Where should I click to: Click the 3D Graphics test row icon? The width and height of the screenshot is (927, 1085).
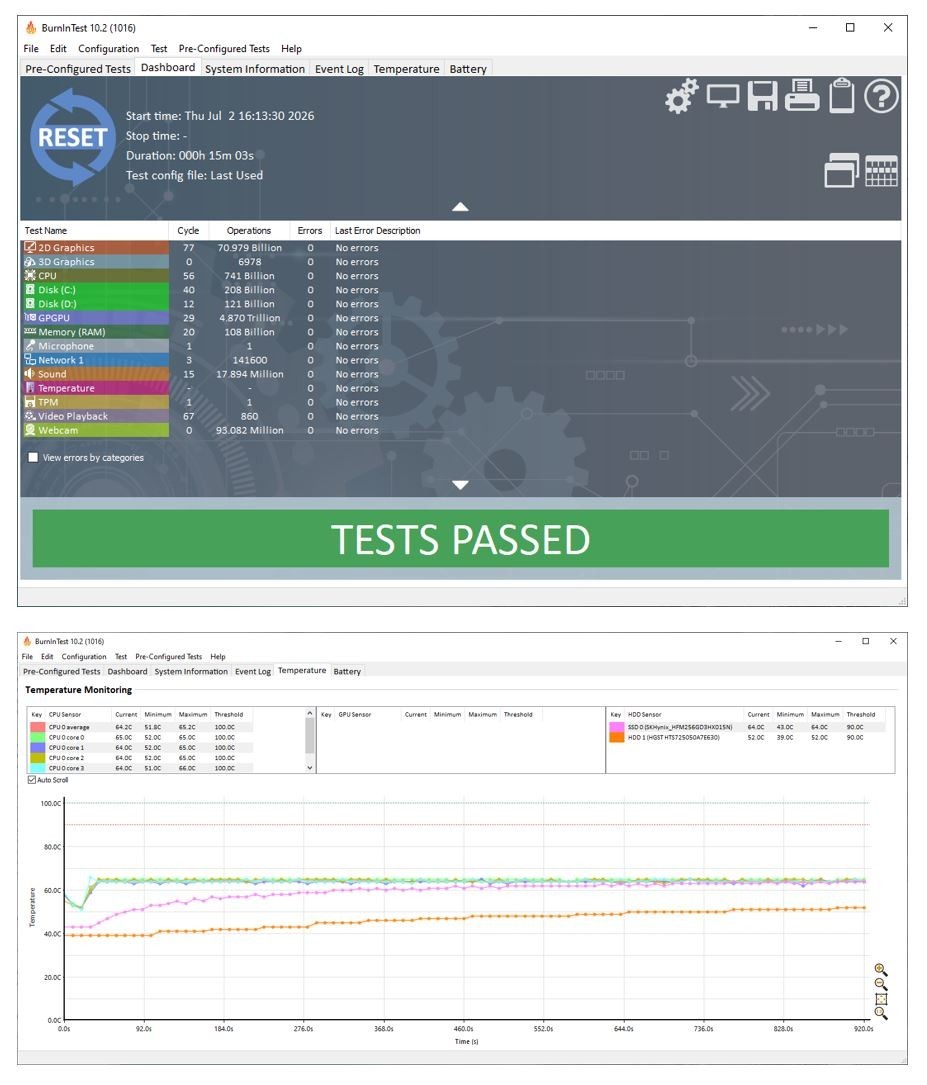[x=30, y=262]
